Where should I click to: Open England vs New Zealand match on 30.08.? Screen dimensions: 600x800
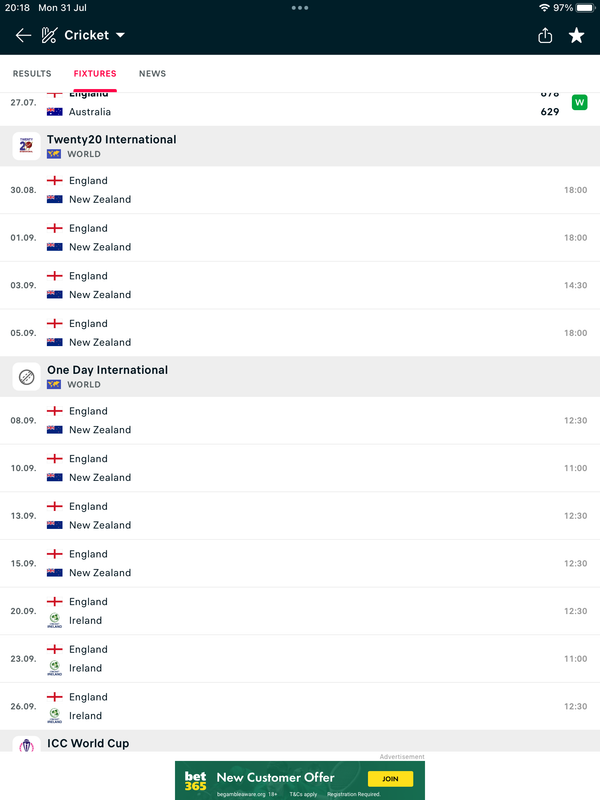coord(300,190)
